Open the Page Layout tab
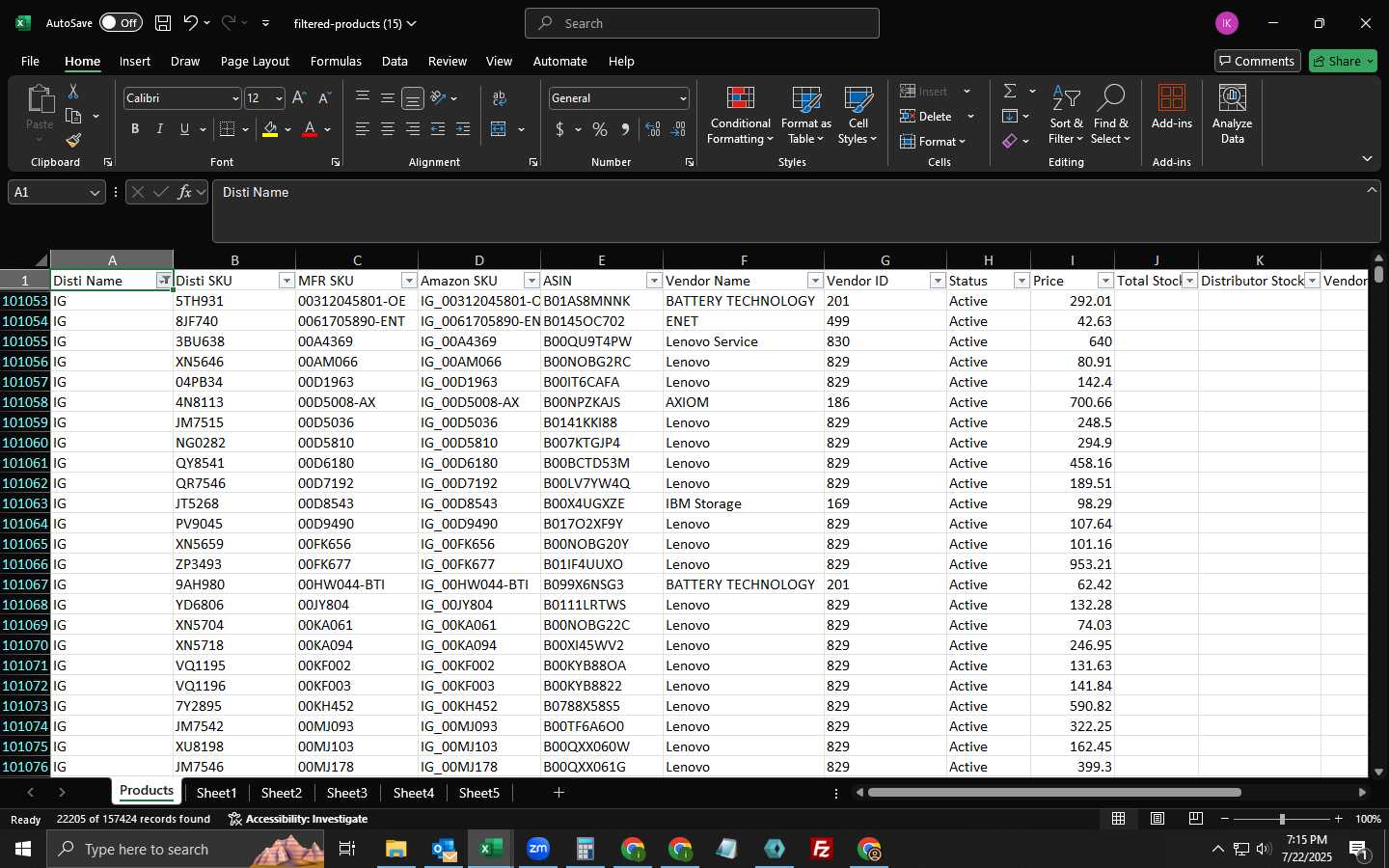Screen dimensions: 1389x868 click(x=255, y=61)
